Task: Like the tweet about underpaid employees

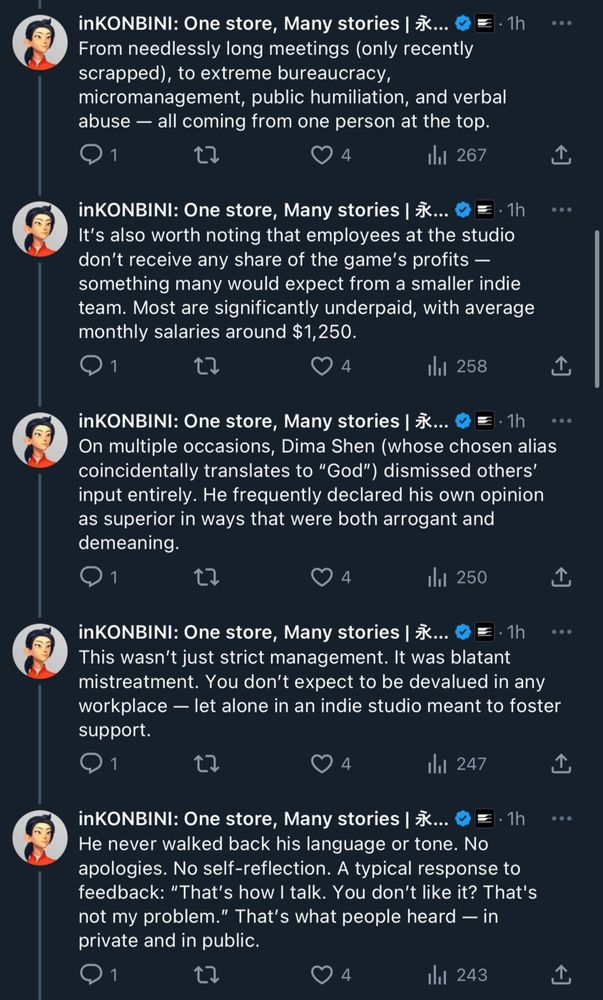Action: tap(322, 366)
